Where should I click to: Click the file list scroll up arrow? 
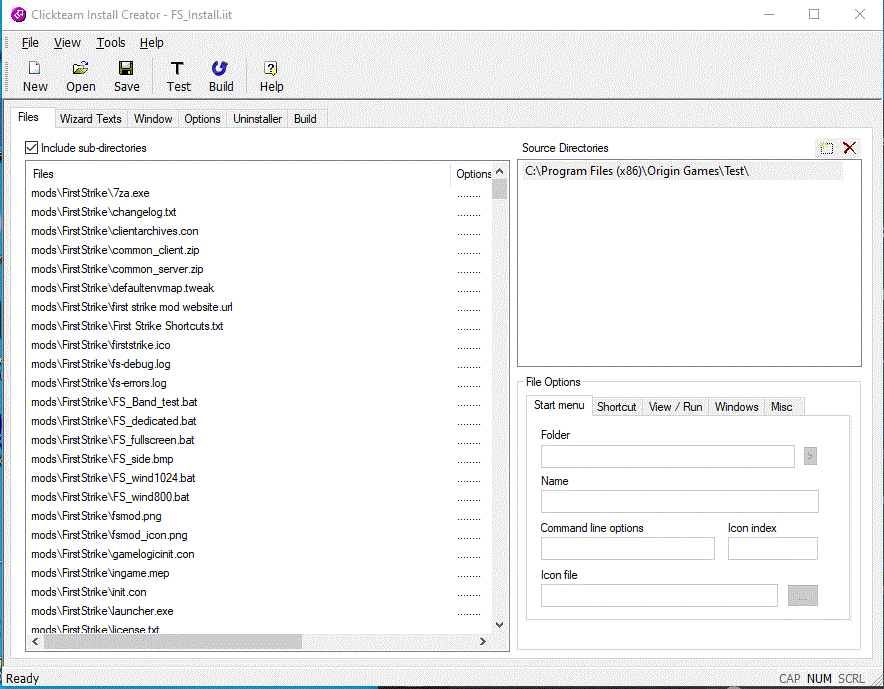[x=500, y=171]
